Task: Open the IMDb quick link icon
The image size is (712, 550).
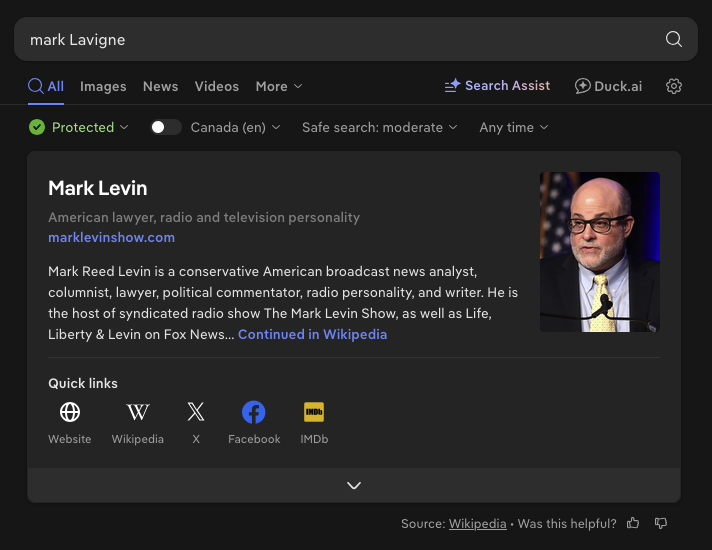Action: (x=314, y=412)
